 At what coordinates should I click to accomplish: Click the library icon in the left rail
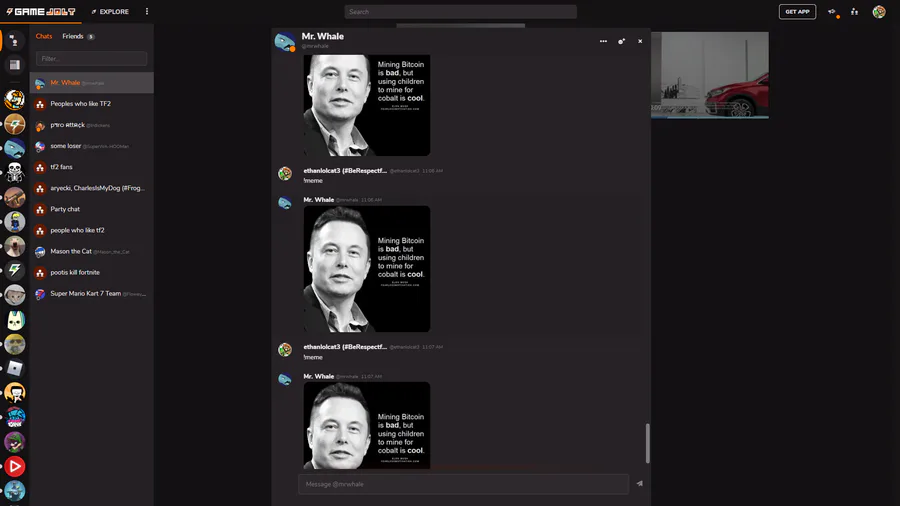tap(14, 65)
